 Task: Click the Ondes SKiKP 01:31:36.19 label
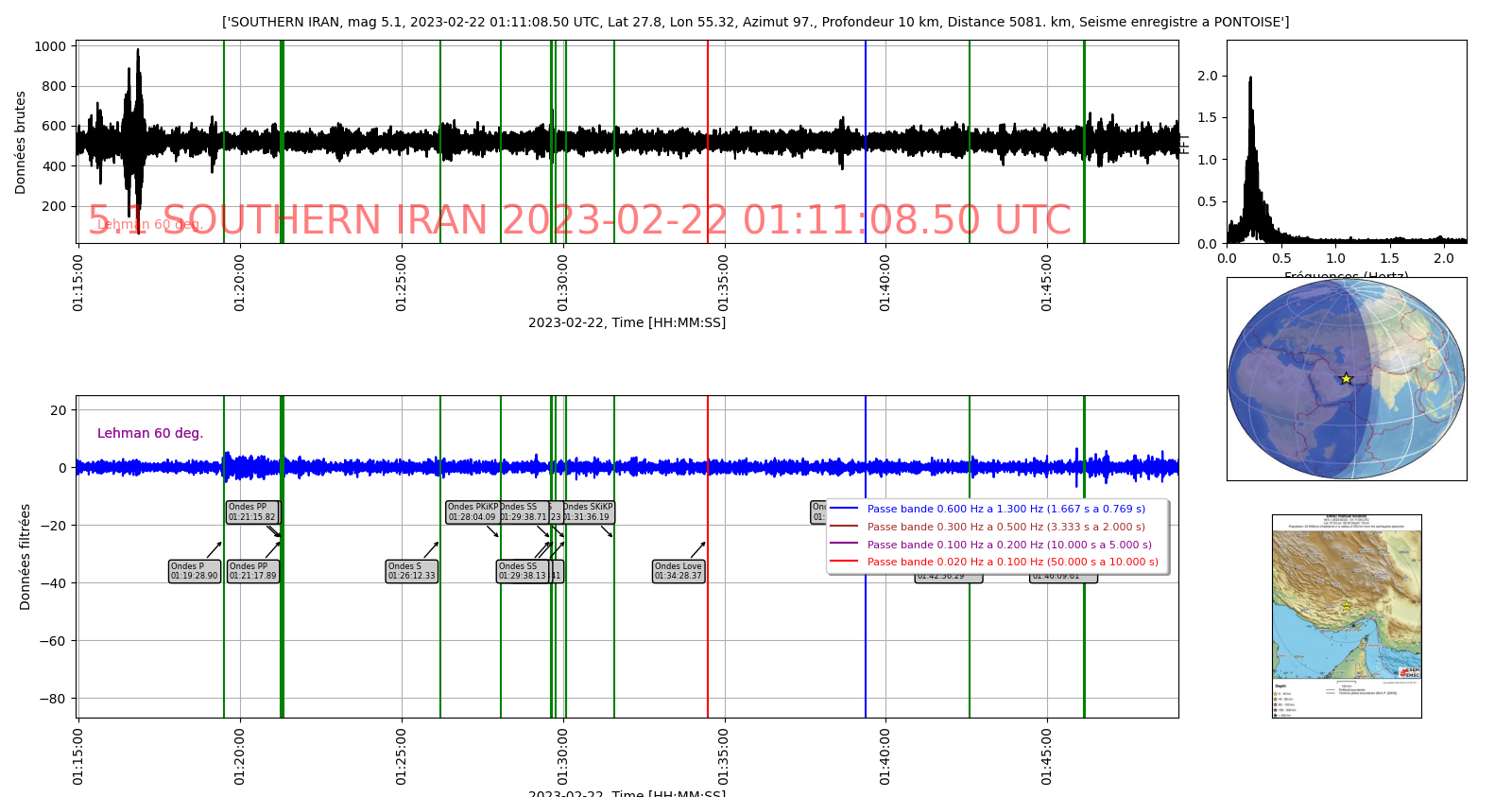point(589,511)
